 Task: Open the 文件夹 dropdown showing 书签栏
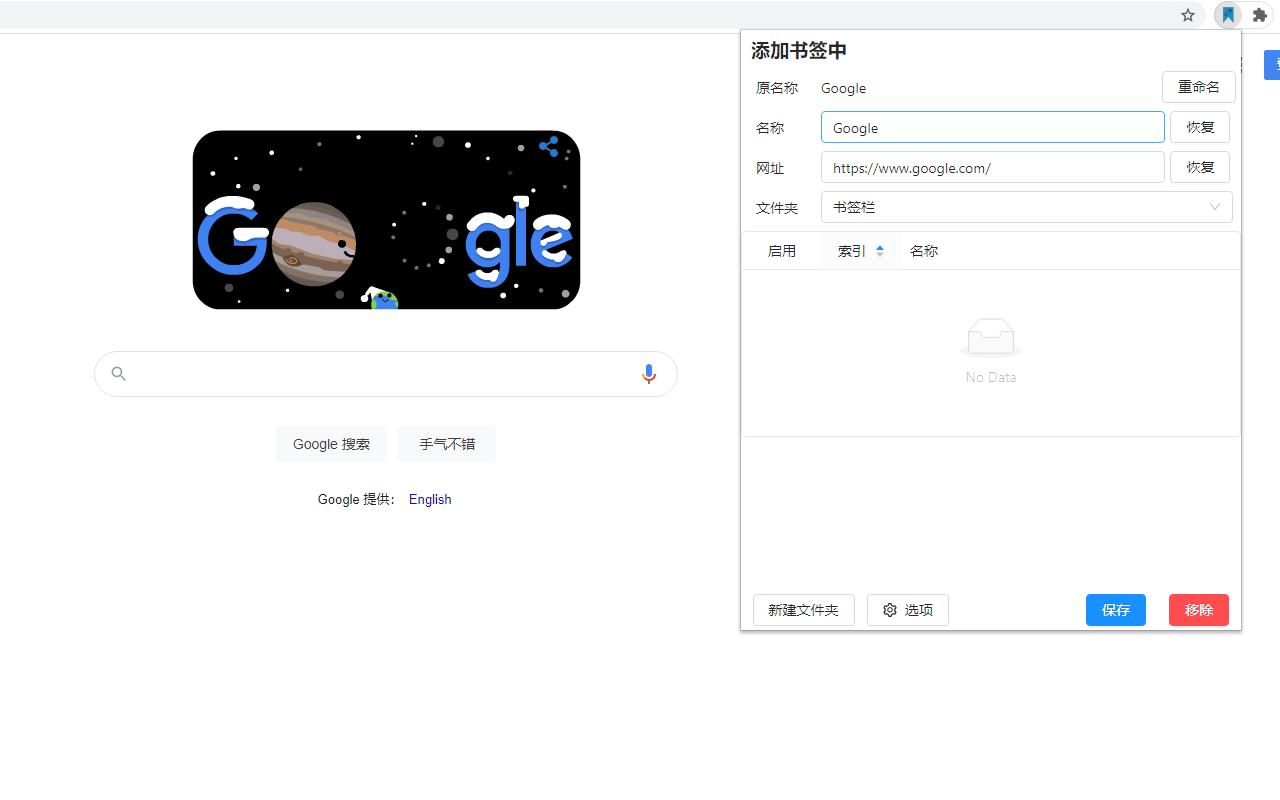point(1027,207)
